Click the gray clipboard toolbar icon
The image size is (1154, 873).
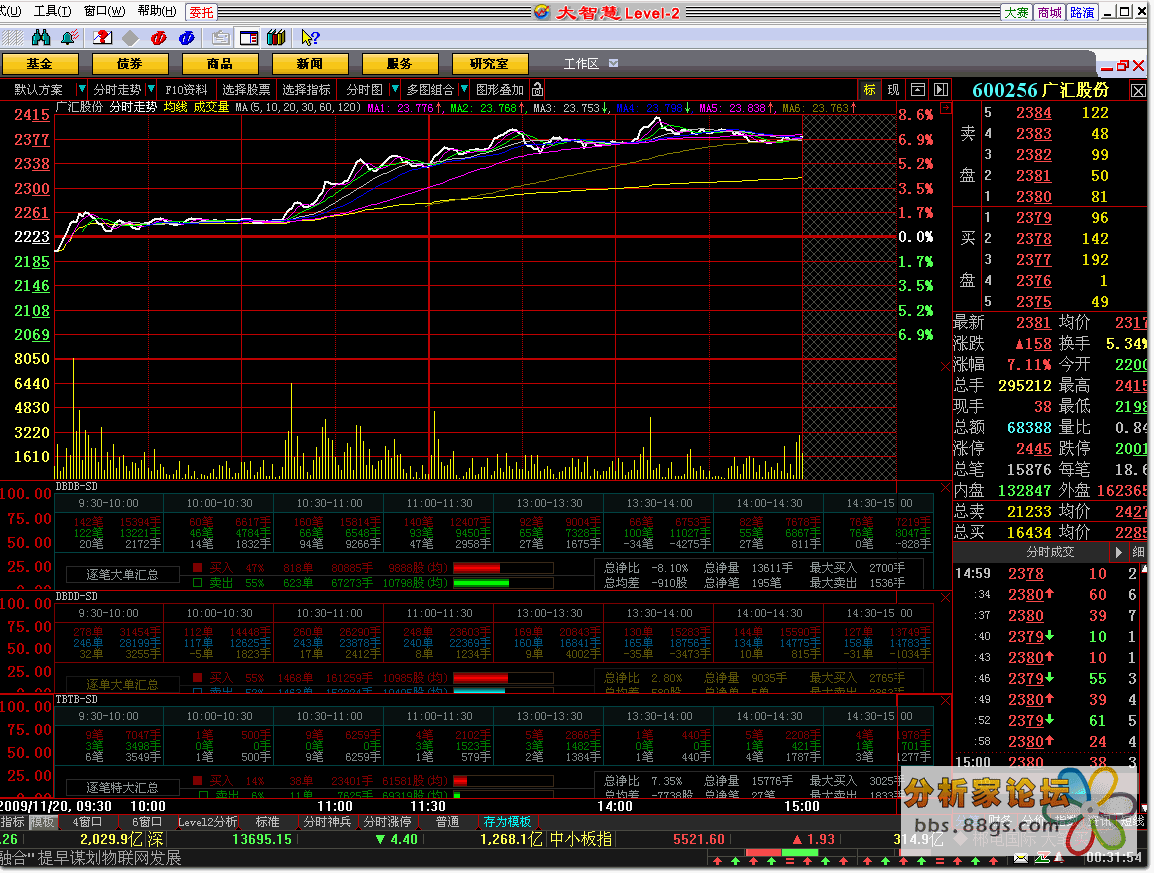pos(220,38)
